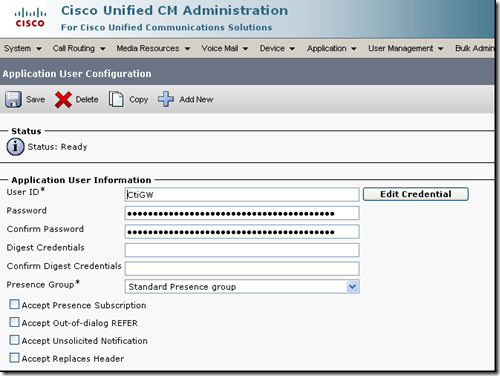This screenshot has width=500, height=376.
Task: Click the Cisco logo
Action: (x=30, y=18)
